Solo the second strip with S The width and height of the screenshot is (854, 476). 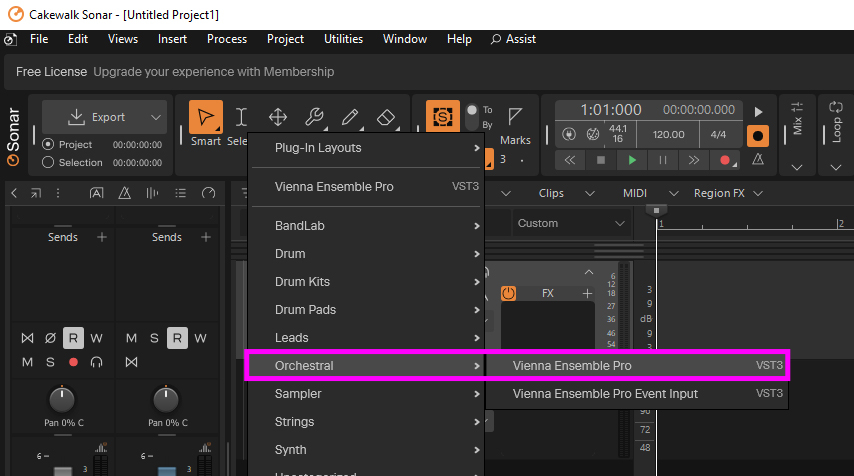(x=154, y=338)
